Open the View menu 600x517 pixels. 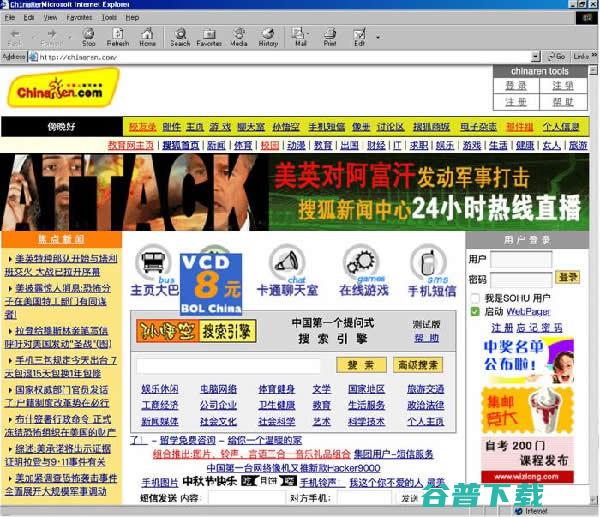pos(50,18)
